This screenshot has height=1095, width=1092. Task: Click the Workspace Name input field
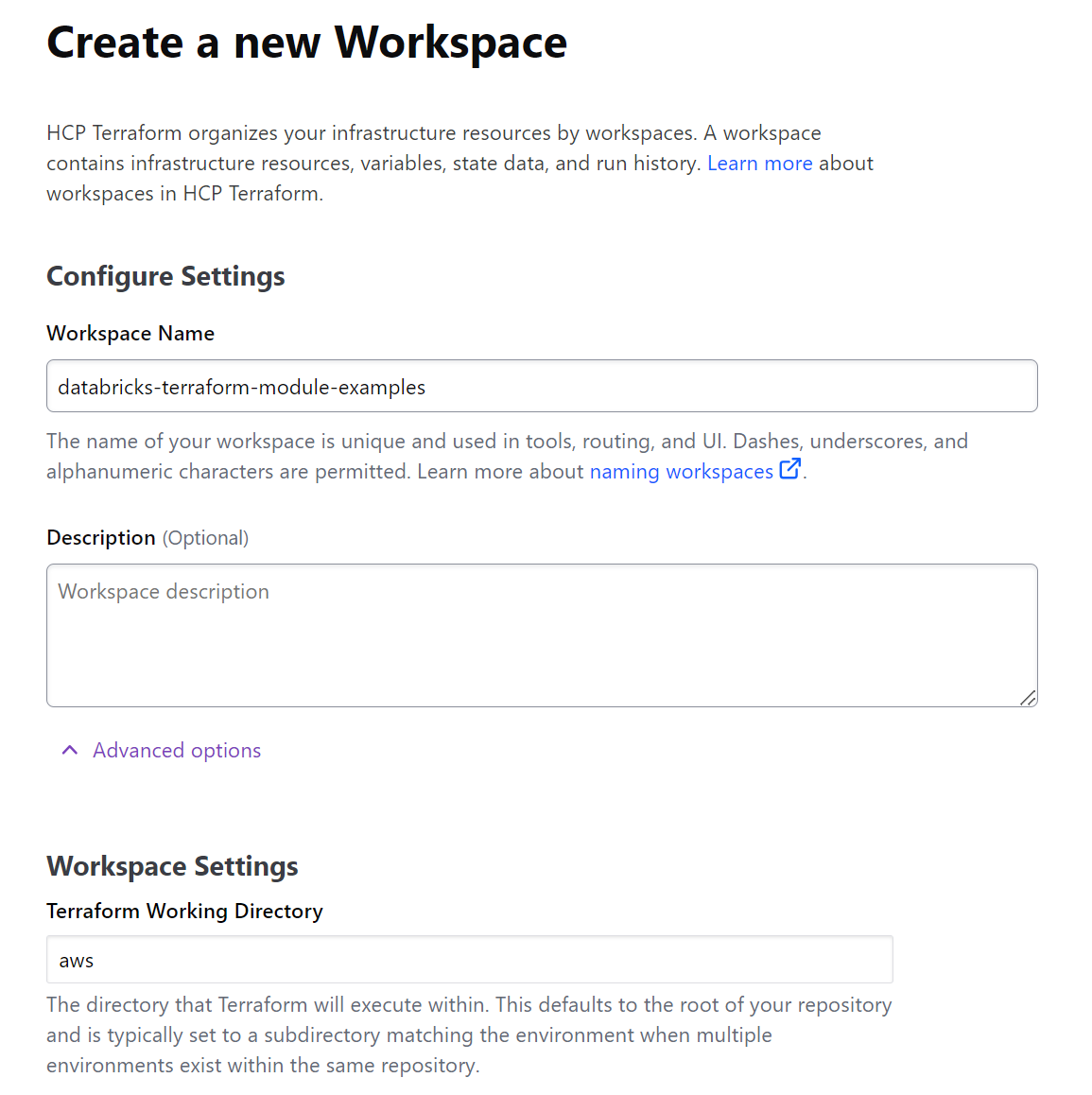(x=542, y=386)
